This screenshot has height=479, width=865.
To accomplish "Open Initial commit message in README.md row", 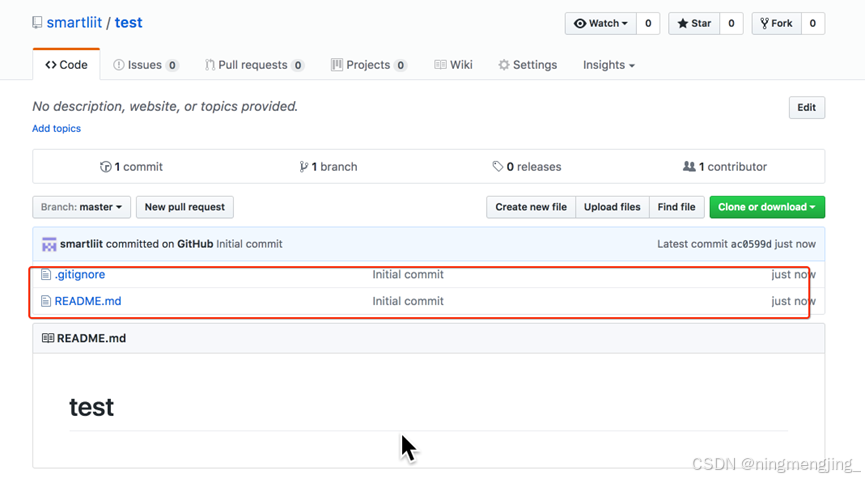I will click(x=408, y=301).
